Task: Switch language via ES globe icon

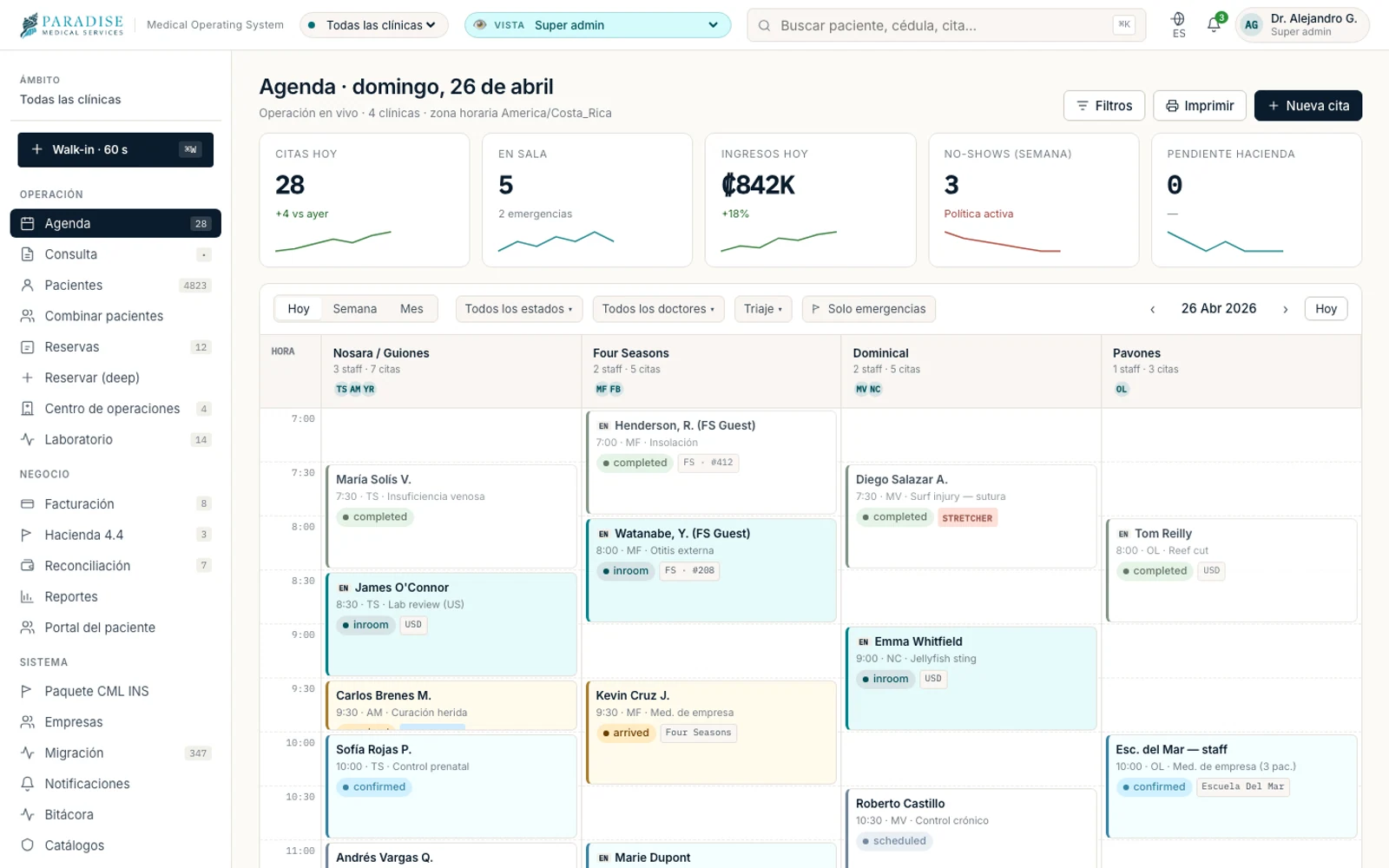Action: [x=1178, y=24]
